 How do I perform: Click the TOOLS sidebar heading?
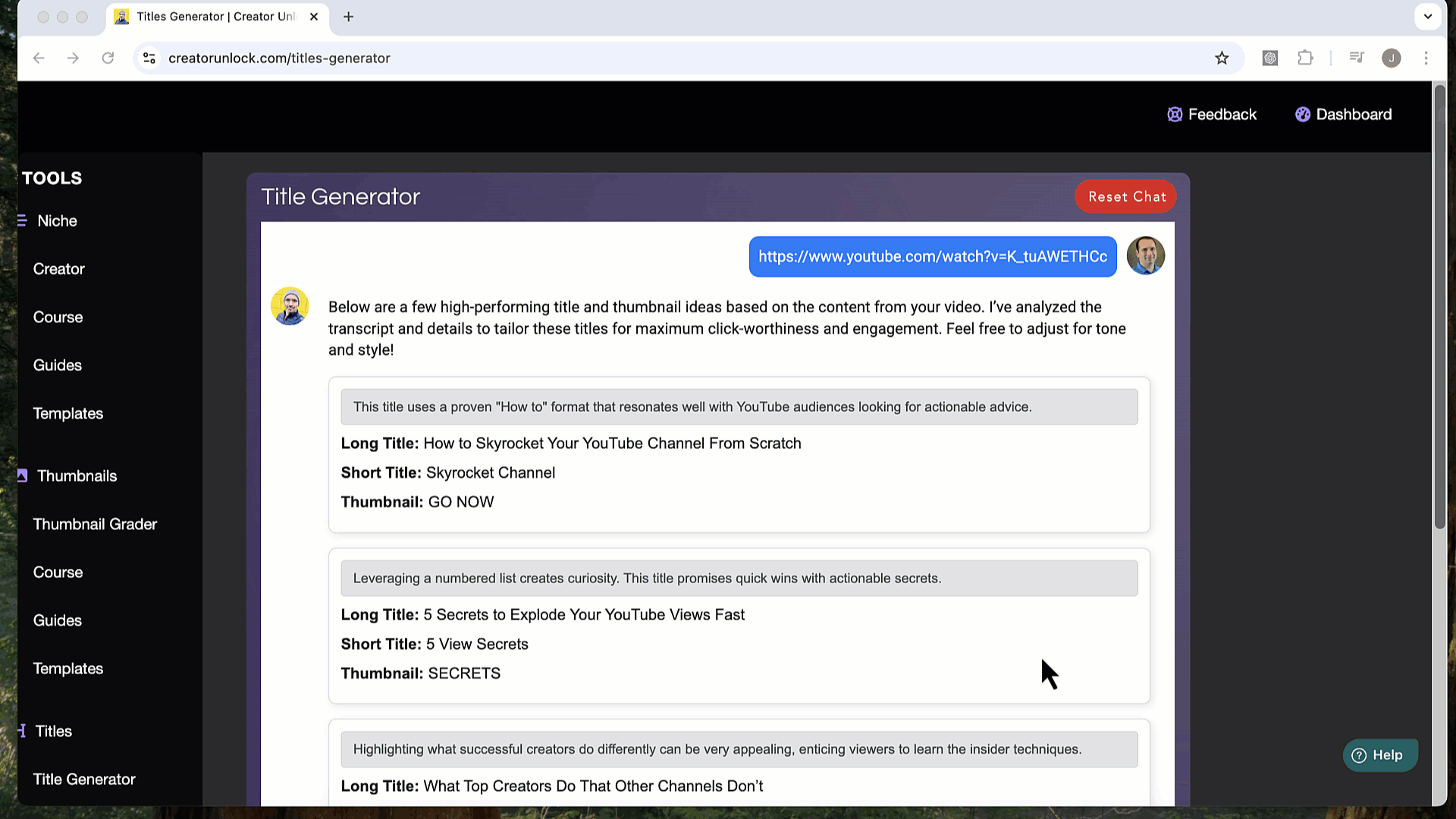(52, 178)
